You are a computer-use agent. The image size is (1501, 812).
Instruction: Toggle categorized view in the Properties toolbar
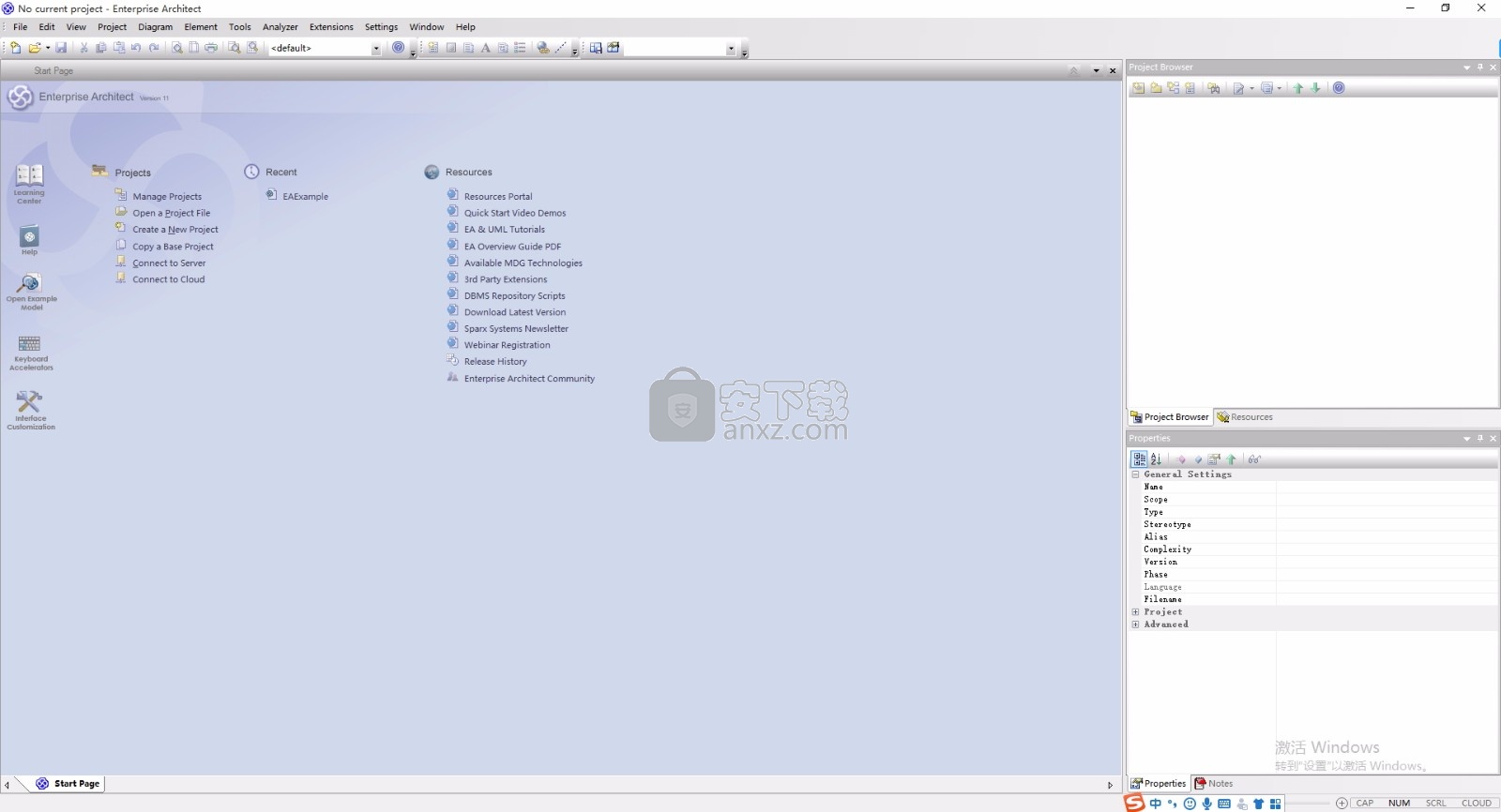point(1139,459)
